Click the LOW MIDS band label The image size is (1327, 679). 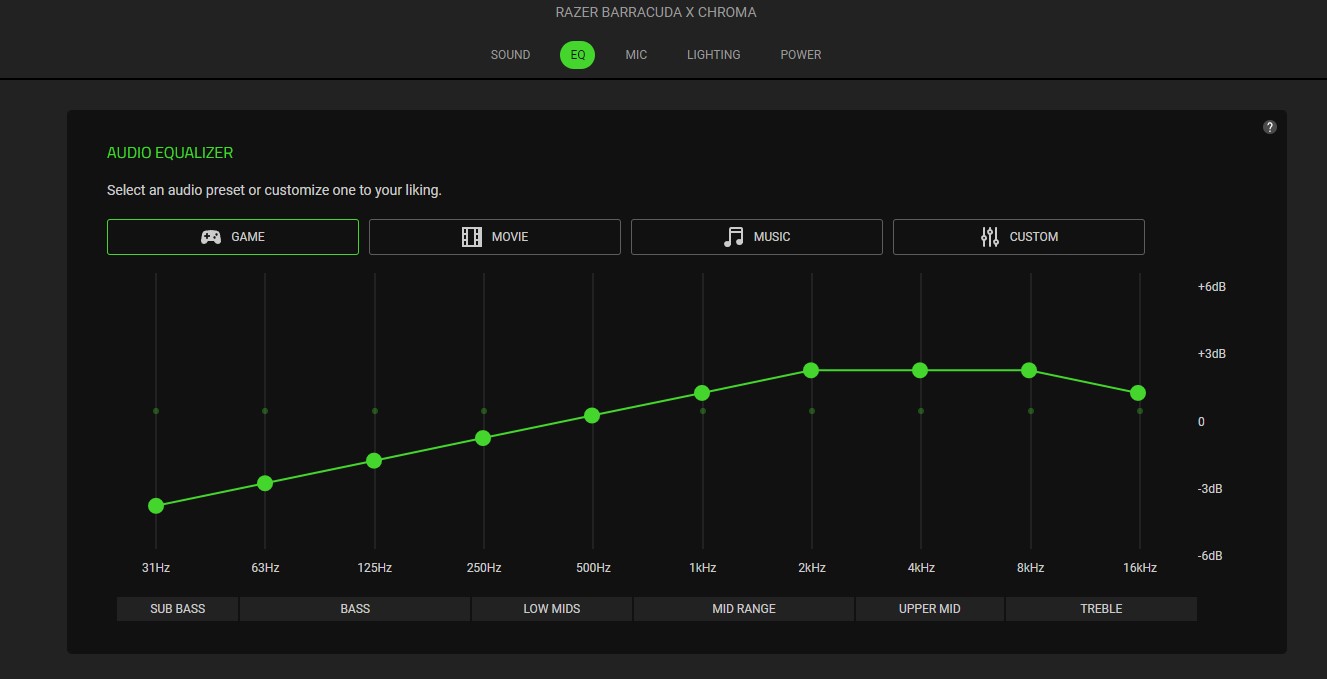[x=552, y=609]
